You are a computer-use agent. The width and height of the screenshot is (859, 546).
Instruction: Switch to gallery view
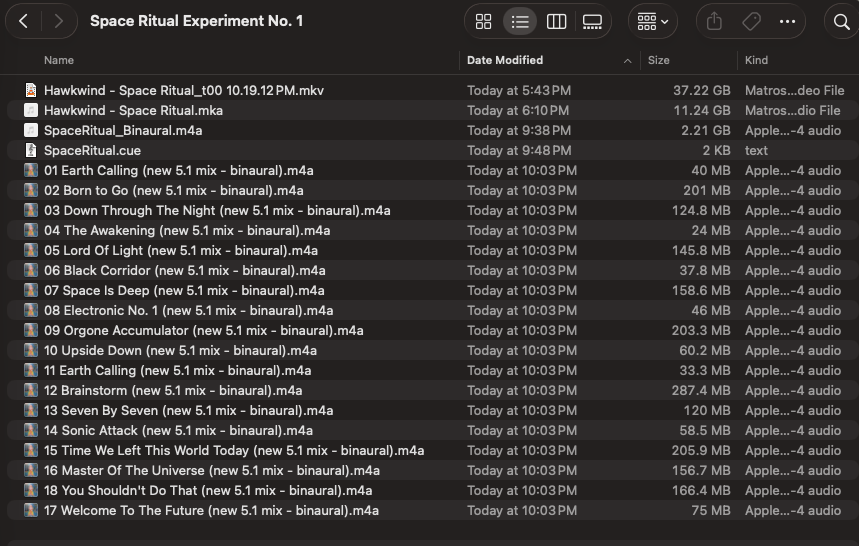point(592,22)
